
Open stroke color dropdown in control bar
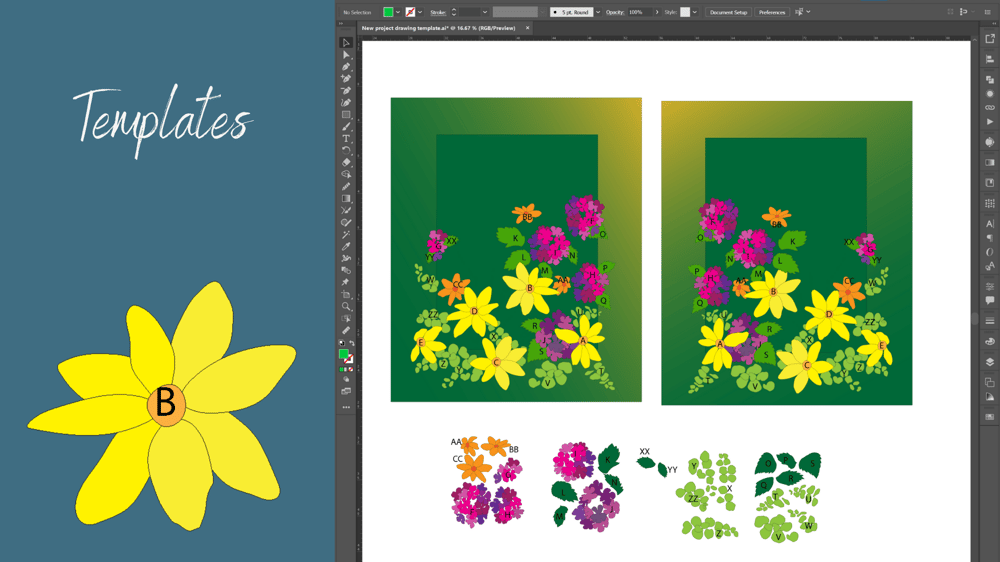pos(420,12)
